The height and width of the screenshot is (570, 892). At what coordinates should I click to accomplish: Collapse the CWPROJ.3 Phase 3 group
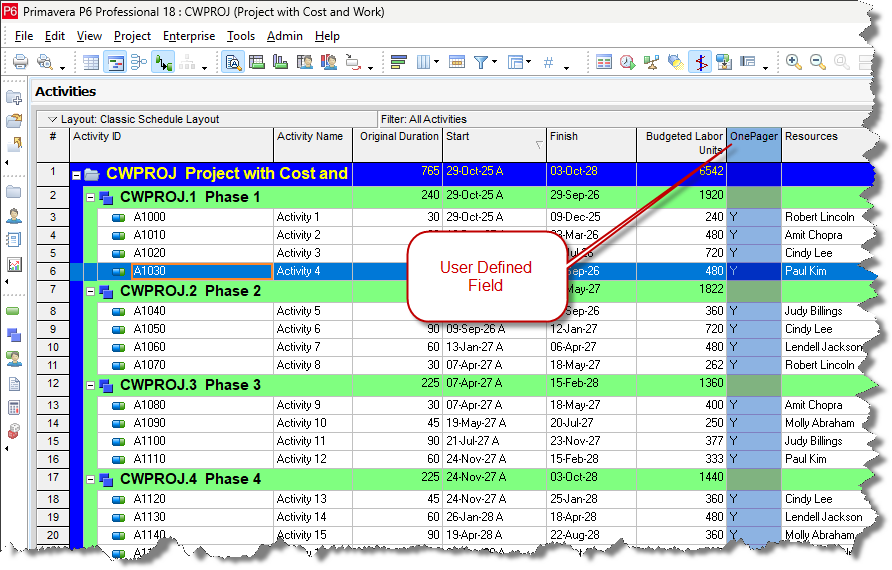90,385
